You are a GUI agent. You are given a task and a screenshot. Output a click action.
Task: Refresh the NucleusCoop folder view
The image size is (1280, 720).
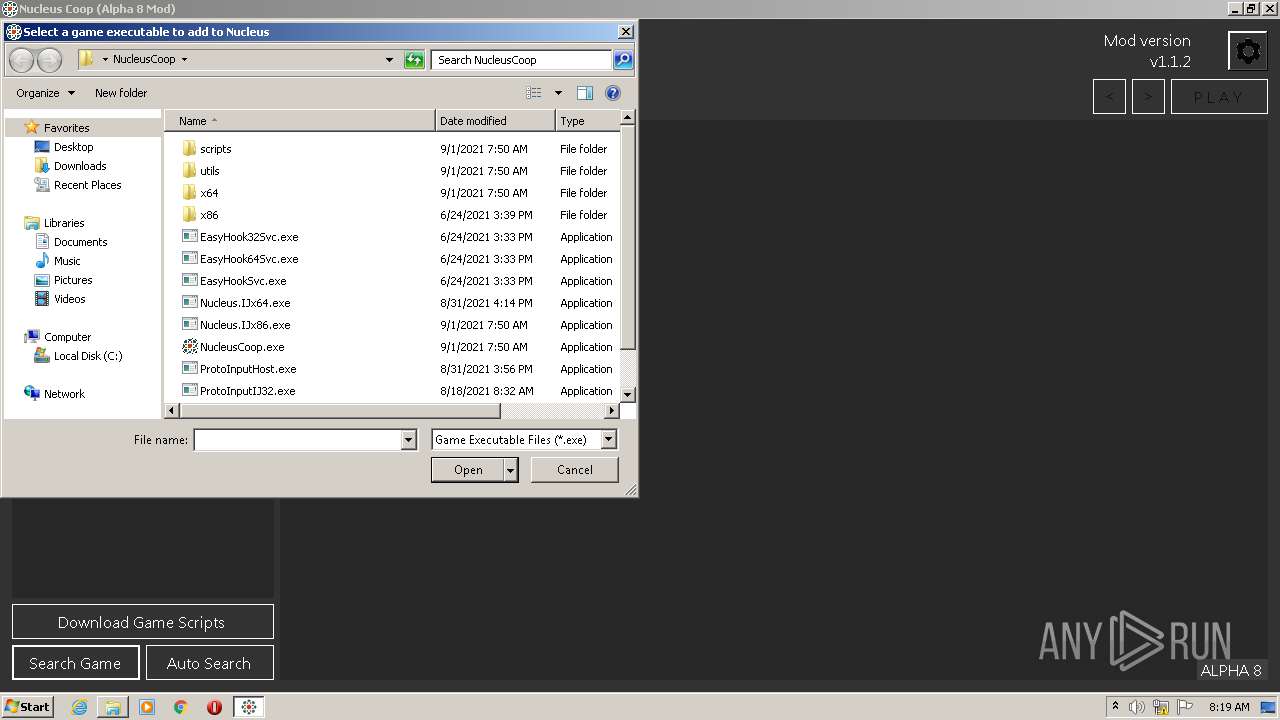[x=414, y=60]
